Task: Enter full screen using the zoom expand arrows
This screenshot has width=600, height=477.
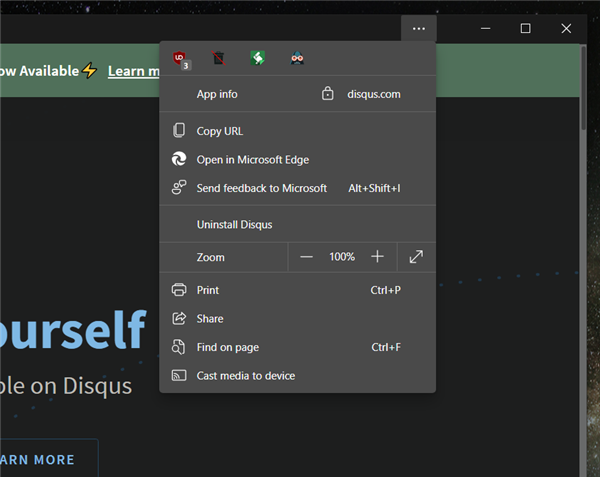Action: click(416, 257)
